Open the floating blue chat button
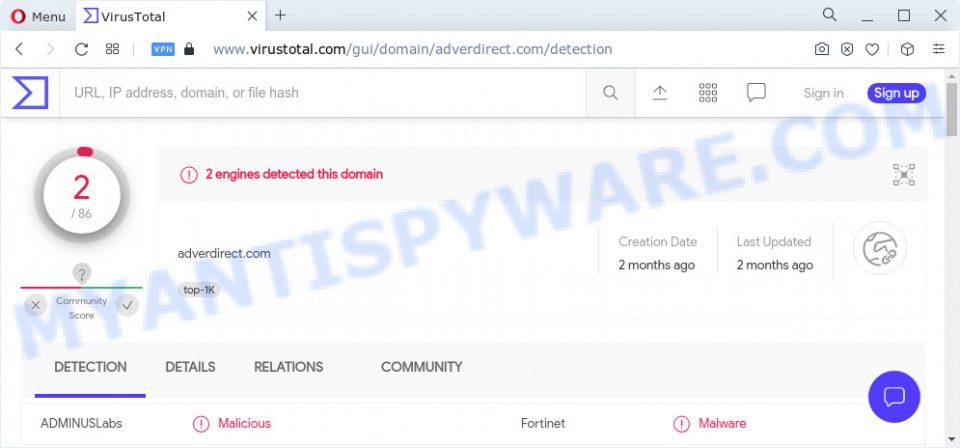 [x=894, y=397]
